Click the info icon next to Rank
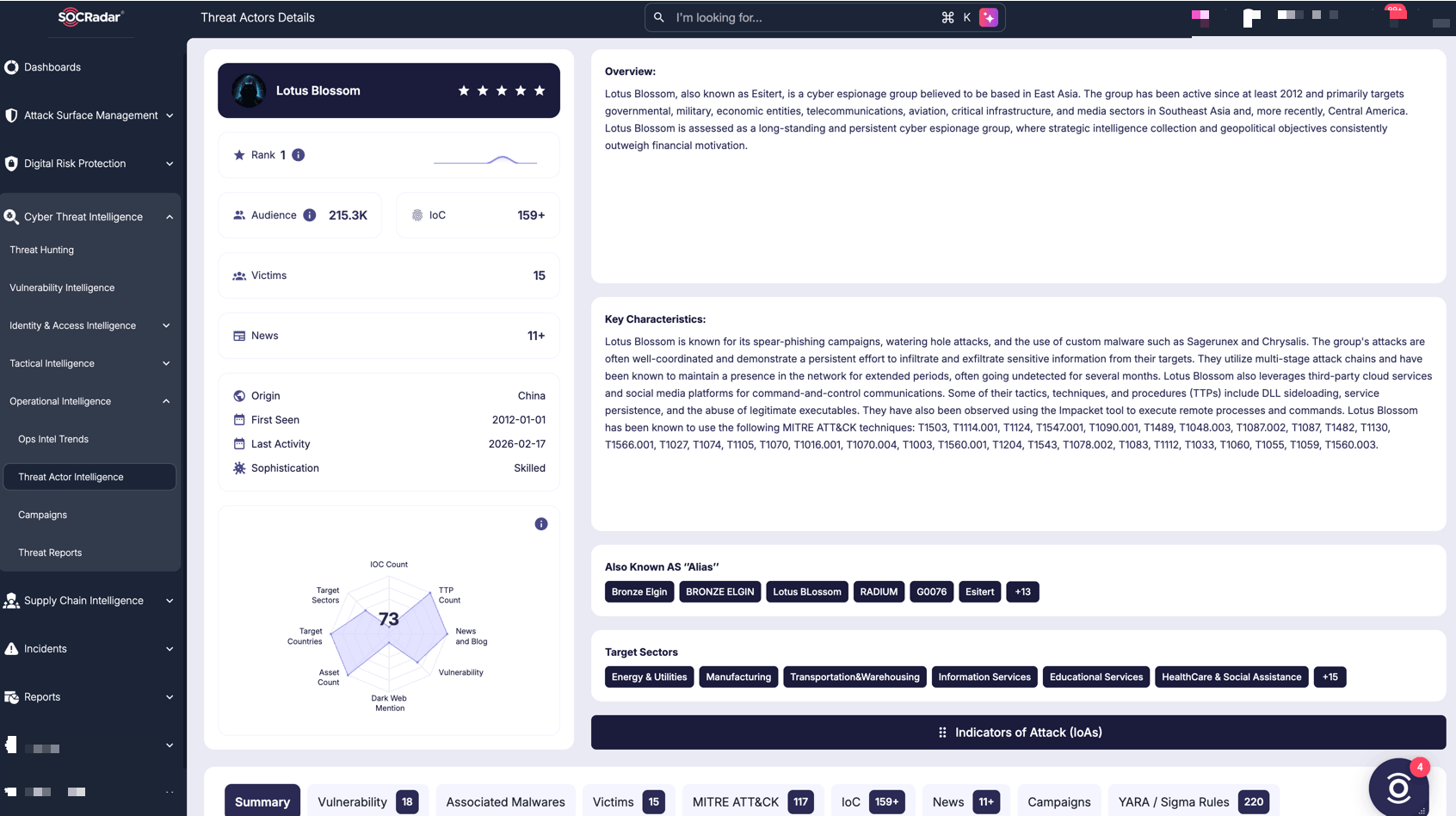 coord(299,155)
